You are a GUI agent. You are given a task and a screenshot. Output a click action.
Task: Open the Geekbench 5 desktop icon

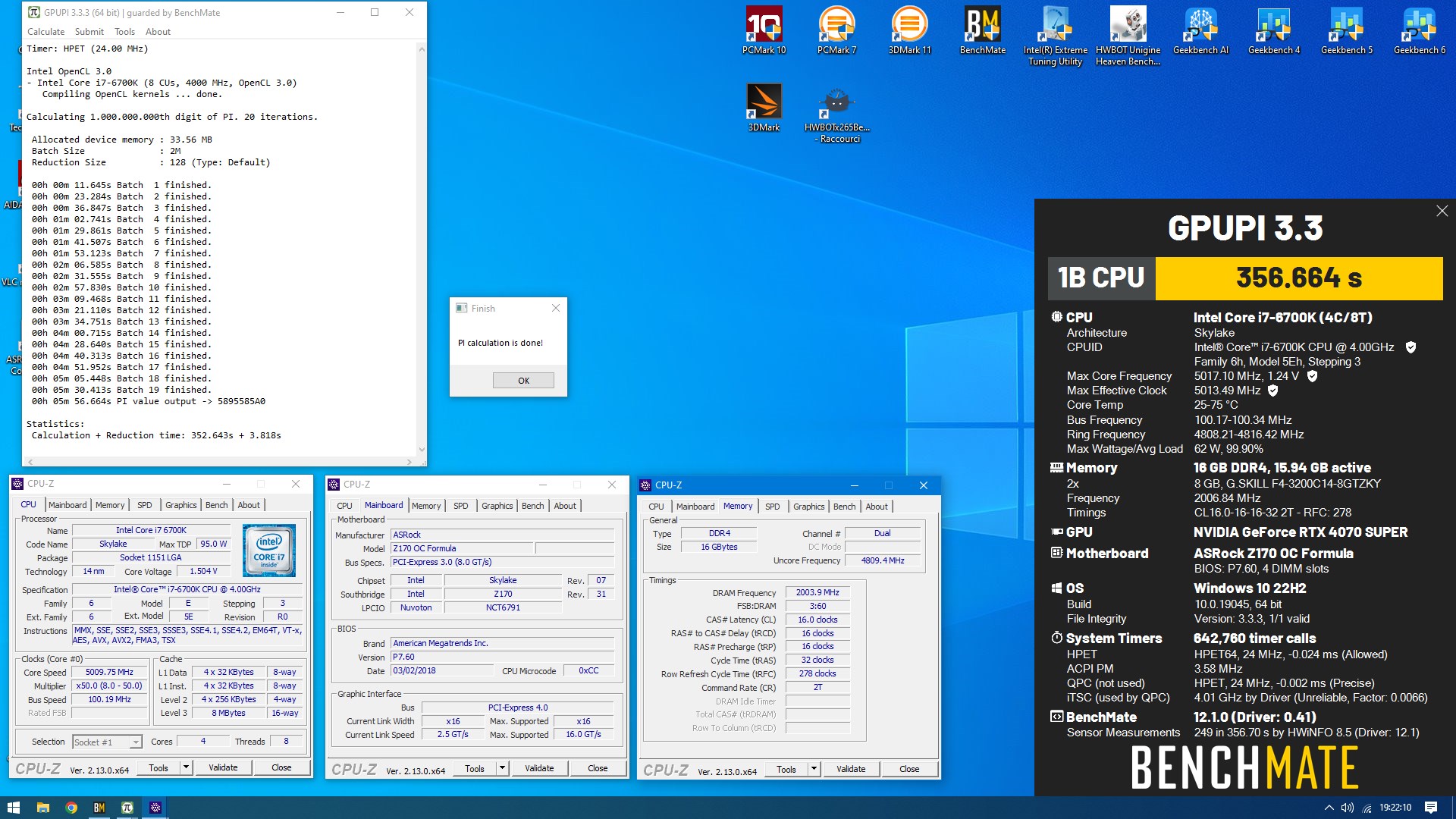pos(1346,30)
